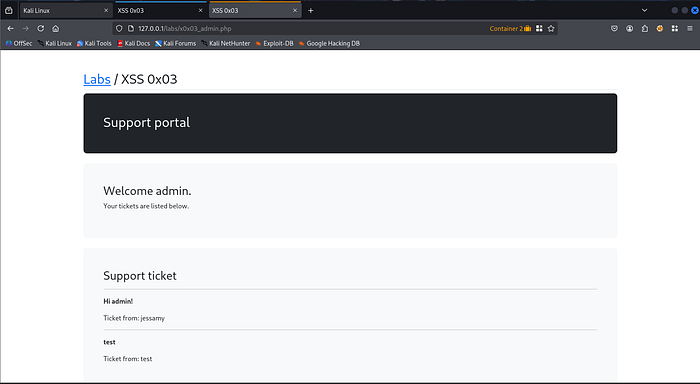Click the 'Hi admin!' ticket message
Image resolution: width=700 pixels, height=384 pixels.
[118, 301]
